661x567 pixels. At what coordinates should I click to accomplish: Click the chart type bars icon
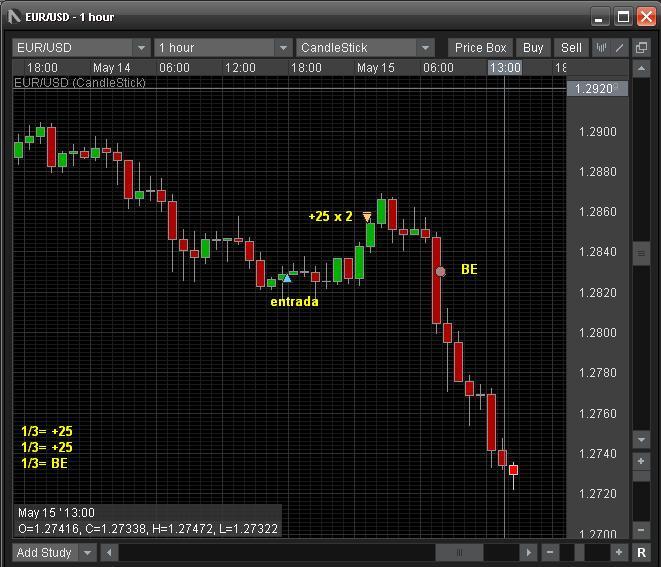[602, 47]
